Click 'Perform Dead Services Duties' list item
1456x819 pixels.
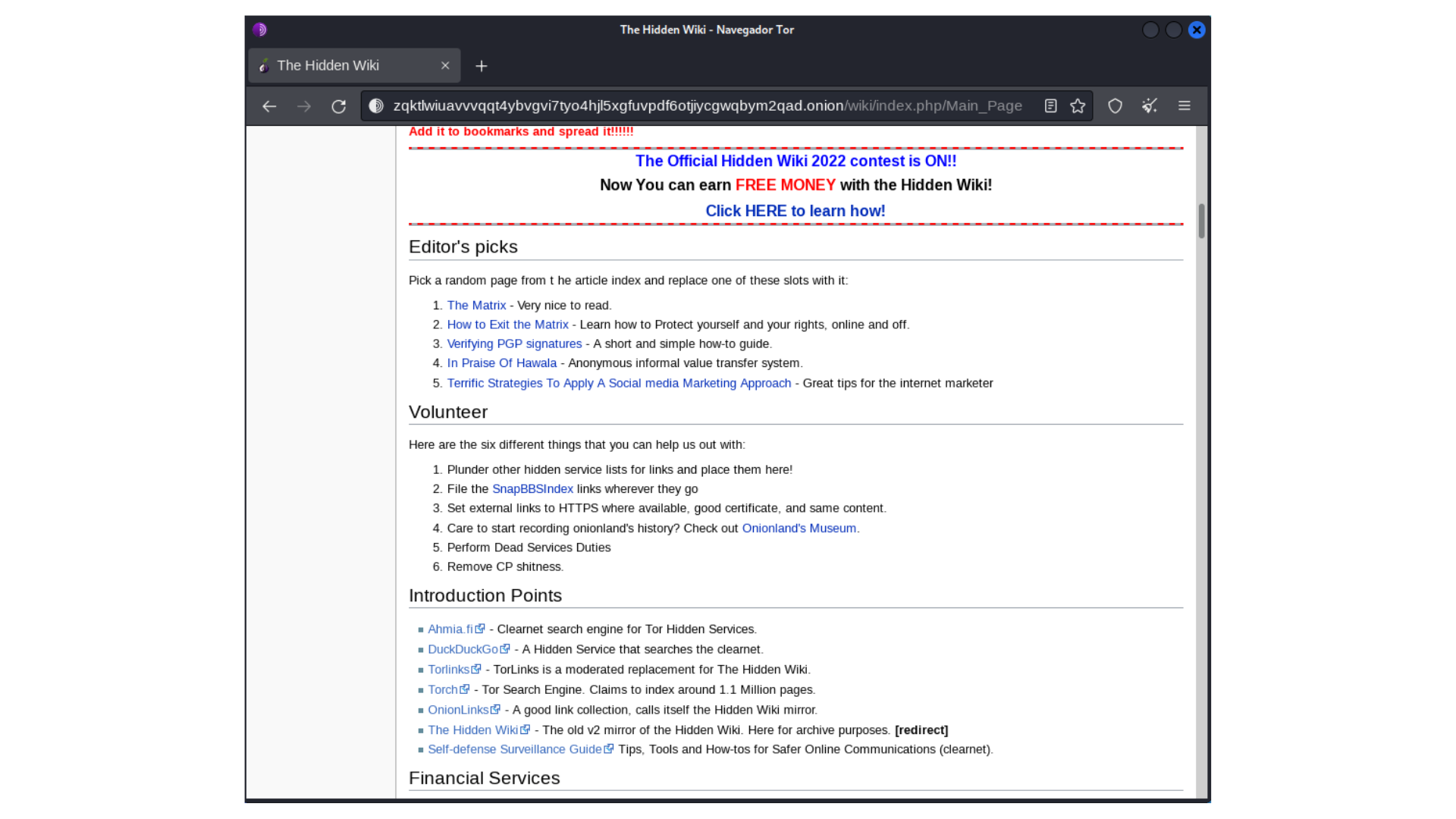pos(529,548)
